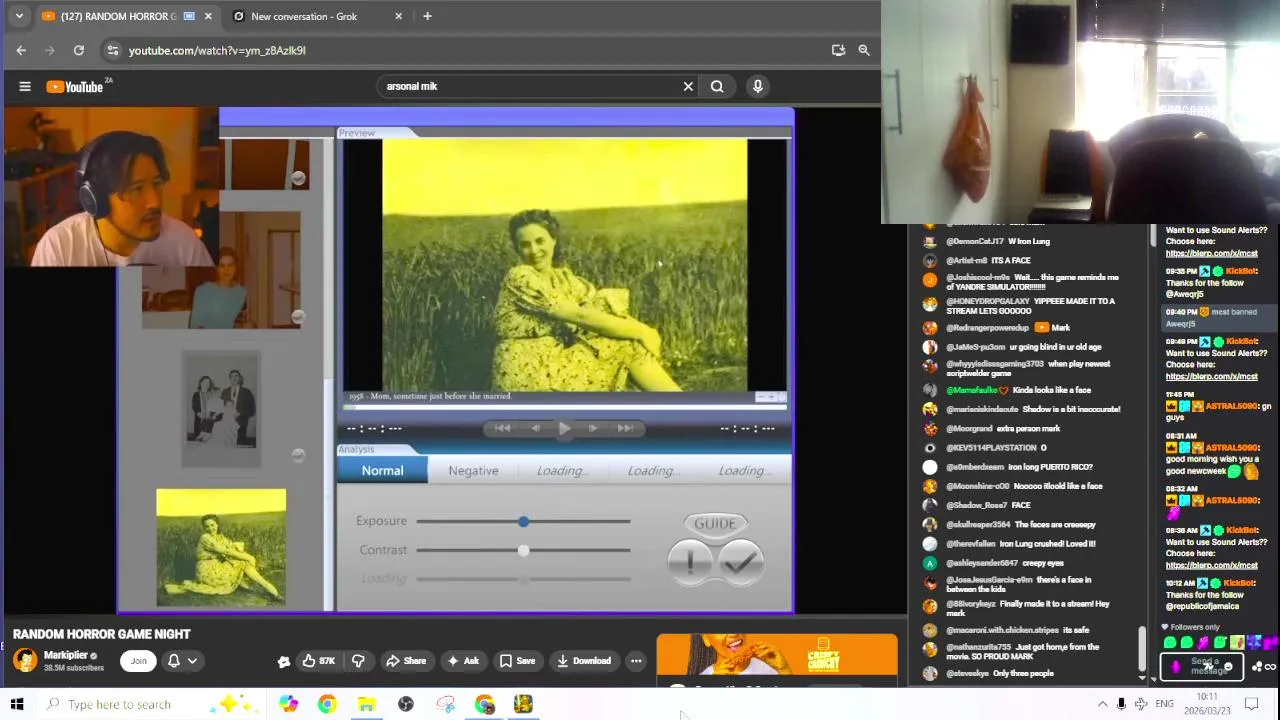
Task: Click the remix icon left of like button
Action: point(284,661)
